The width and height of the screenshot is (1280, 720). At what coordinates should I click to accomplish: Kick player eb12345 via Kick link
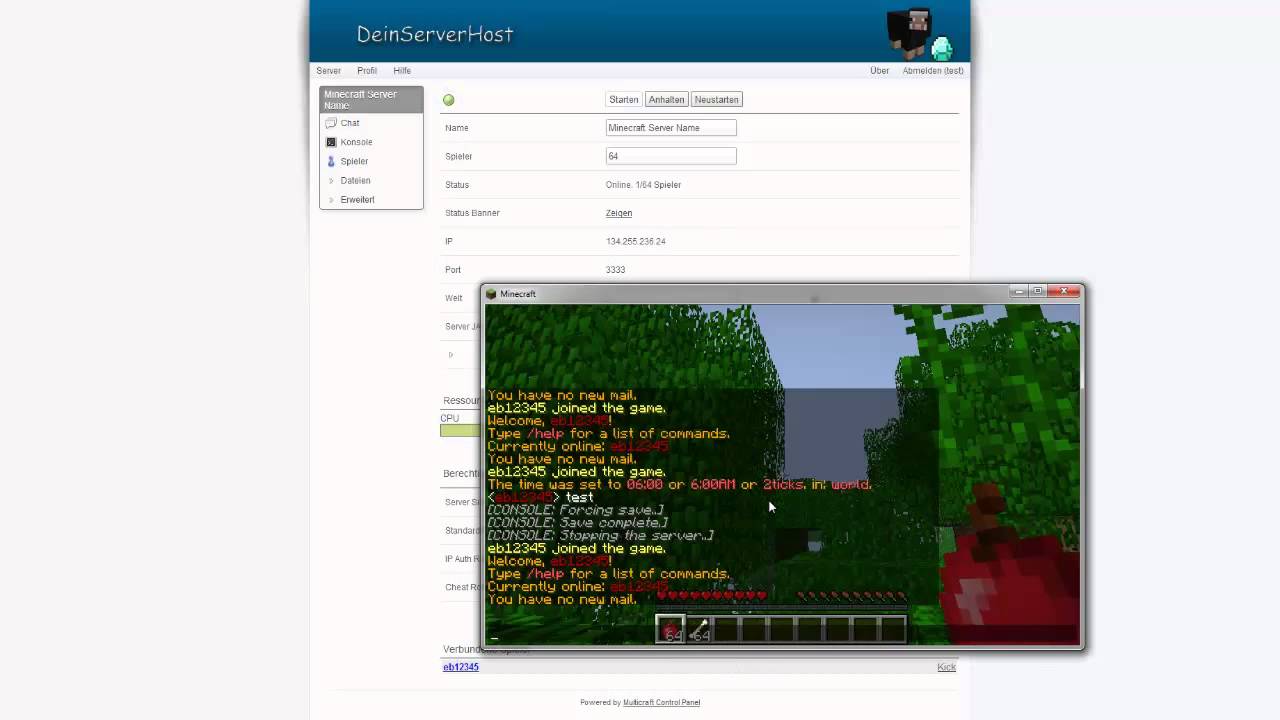point(946,667)
